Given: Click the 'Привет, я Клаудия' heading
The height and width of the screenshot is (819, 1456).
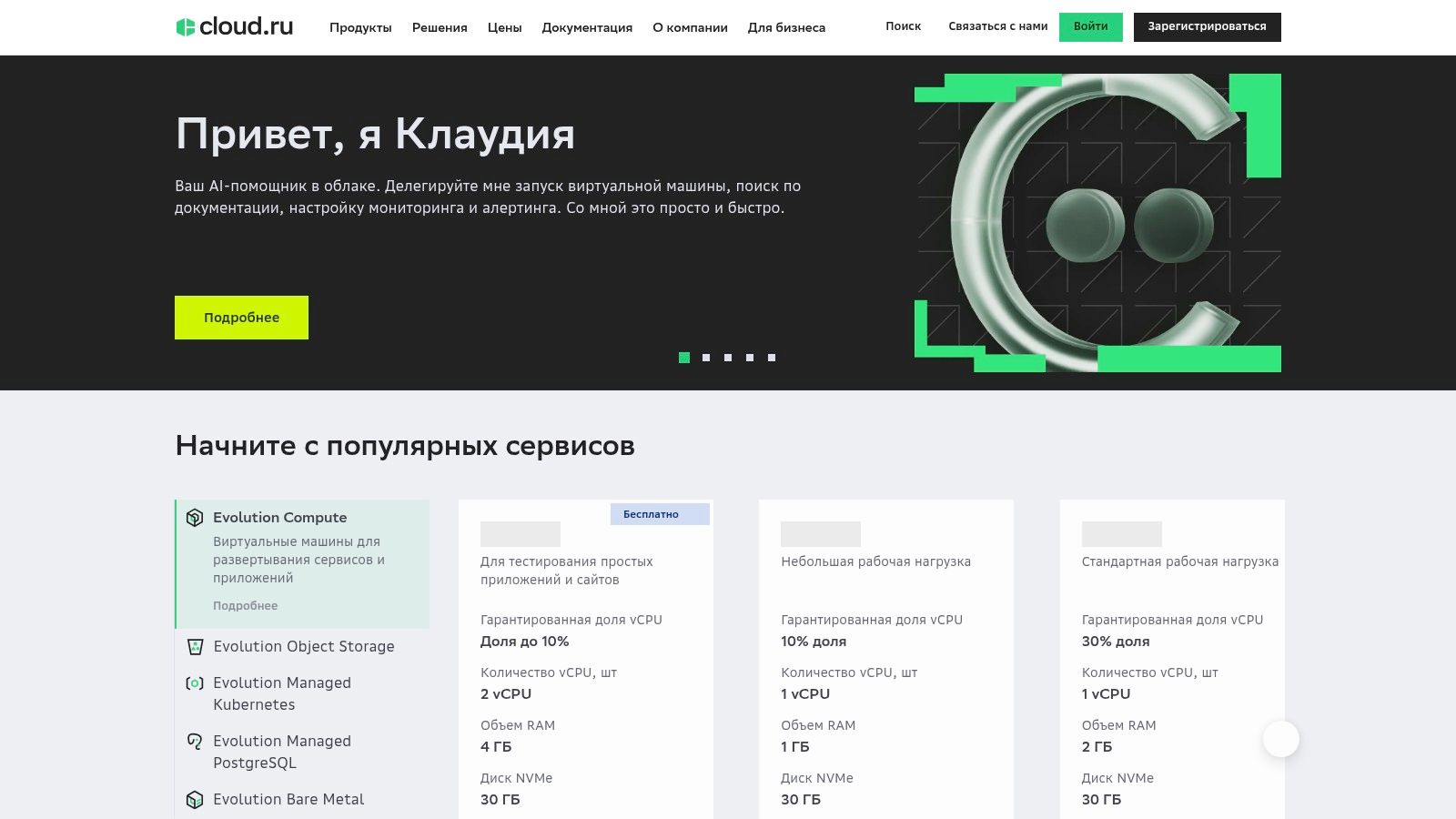Looking at the screenshot, I should pos(375,135).
